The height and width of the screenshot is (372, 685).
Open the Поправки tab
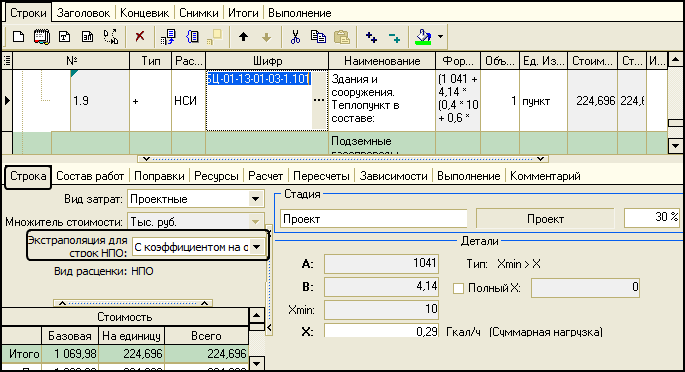point(159,176)
